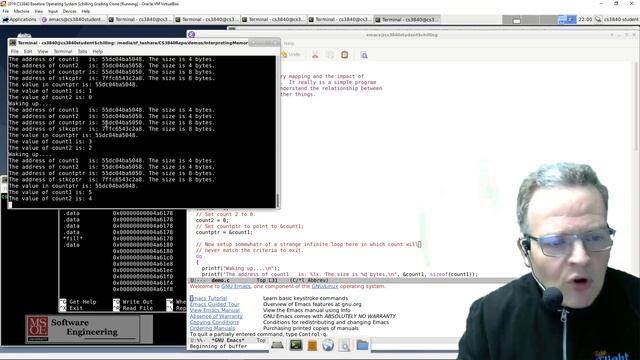Image resolution: width=640 pixels, height=360 pixels.
Task: Click the 'countptr = &count1;' code line in Emacs
Action: [224, 232]
